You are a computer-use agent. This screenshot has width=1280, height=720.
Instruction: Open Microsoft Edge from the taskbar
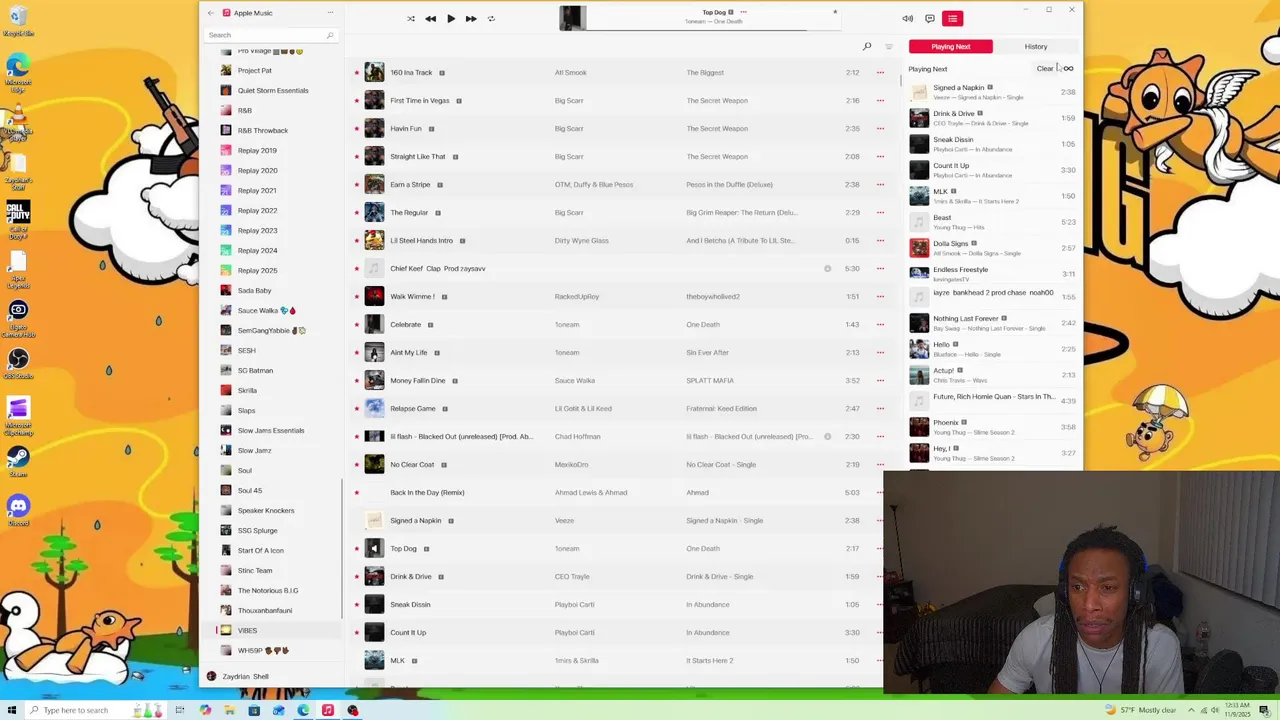pyautogui.click(x=303, y=710)
